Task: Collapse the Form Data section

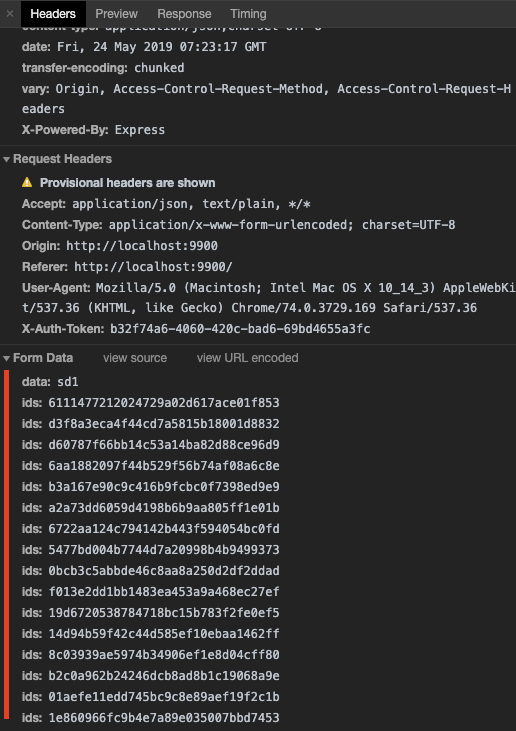Action: tap(7, 359)
